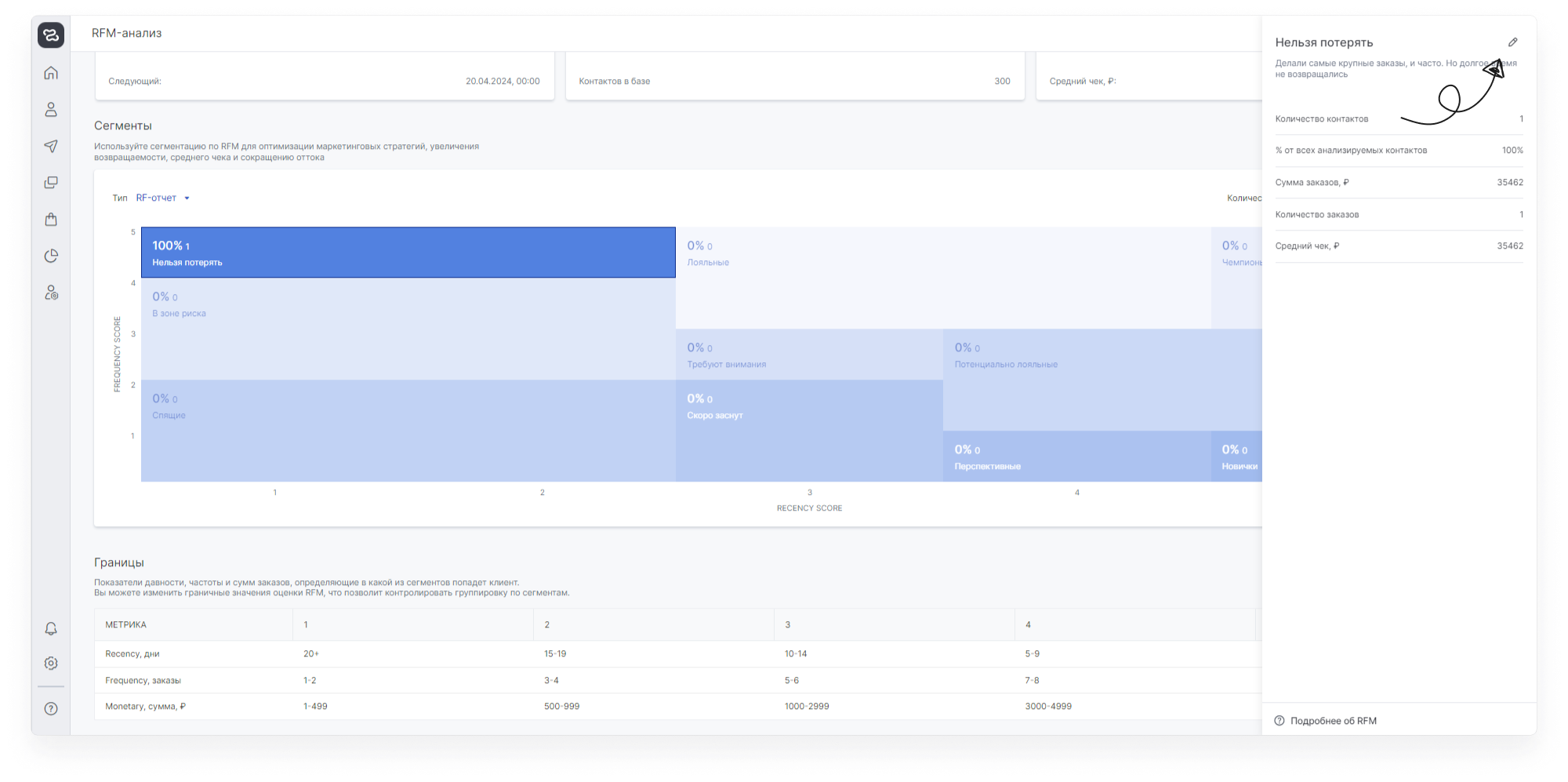Viewport: 1568px width, 782px height.
Task: Click the Frequency boundary cell 1-2
Action: pos(310,680)
